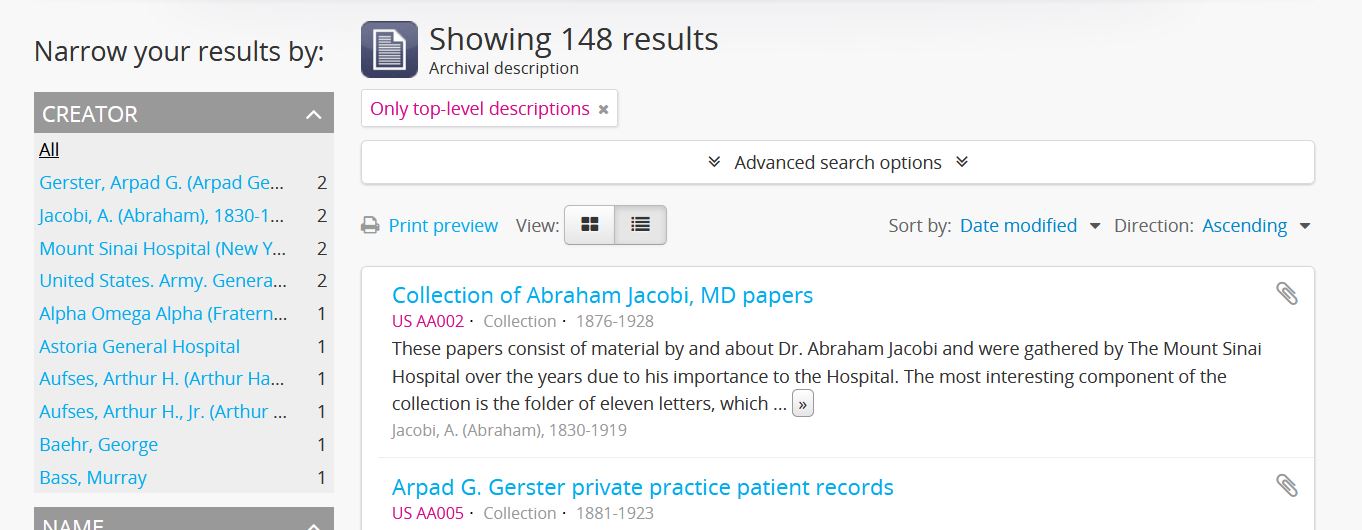Filter by Mount Sinai Hospital creator

click(x=162, y=249)
